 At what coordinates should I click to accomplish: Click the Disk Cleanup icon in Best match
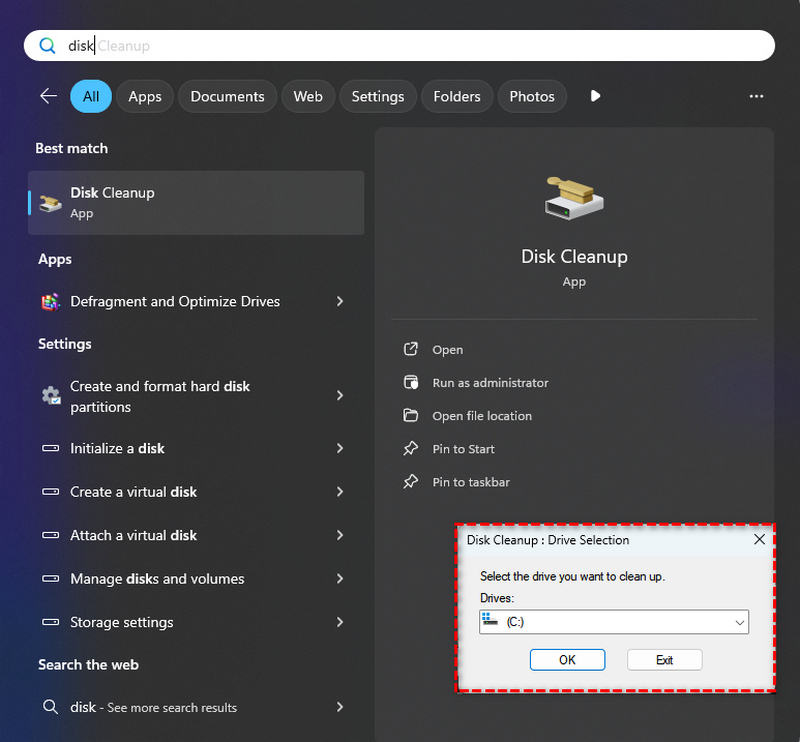(51, 203)
